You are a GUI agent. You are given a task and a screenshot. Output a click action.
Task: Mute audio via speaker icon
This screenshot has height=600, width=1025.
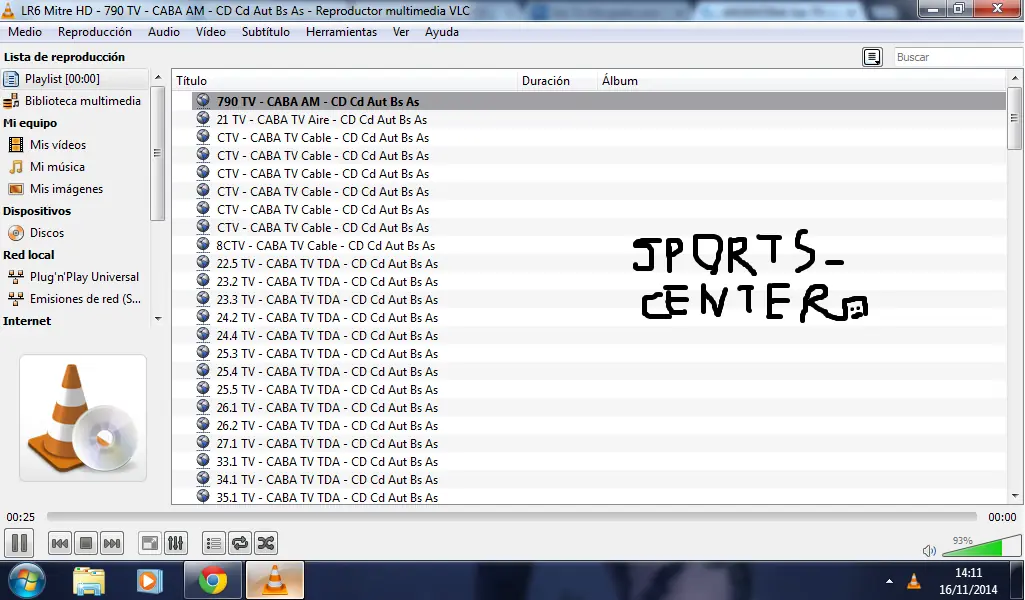click(929, 550)
